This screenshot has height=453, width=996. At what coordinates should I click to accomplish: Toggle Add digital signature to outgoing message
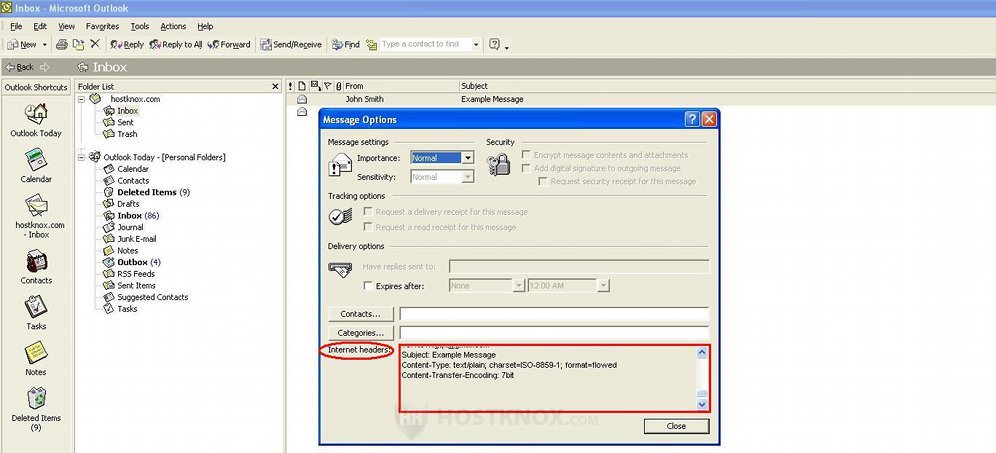pos(526,168)
